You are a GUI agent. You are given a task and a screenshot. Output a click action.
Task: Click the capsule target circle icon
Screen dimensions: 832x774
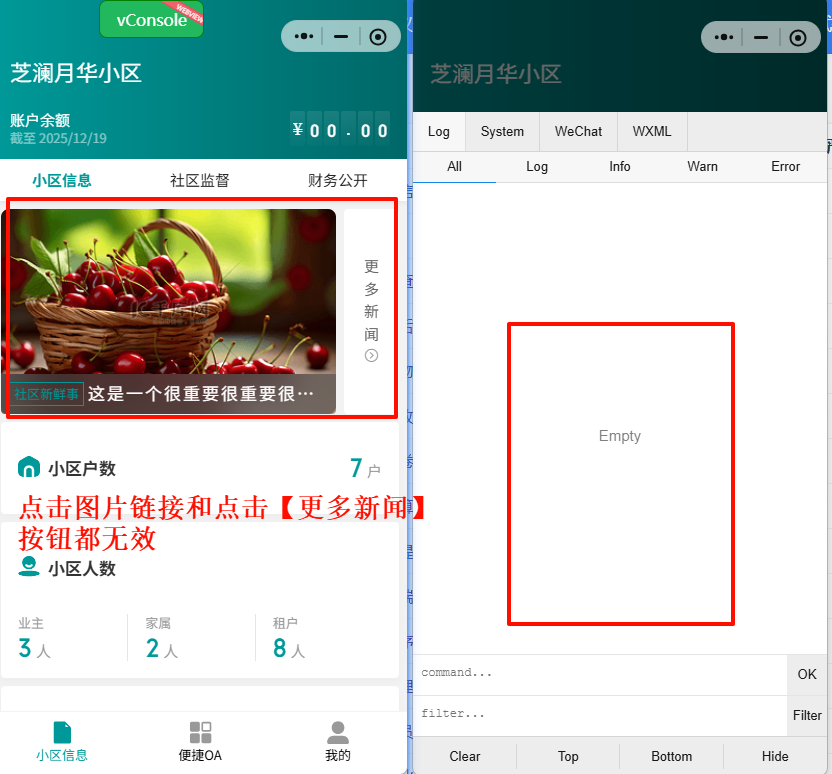coord(378,36)
